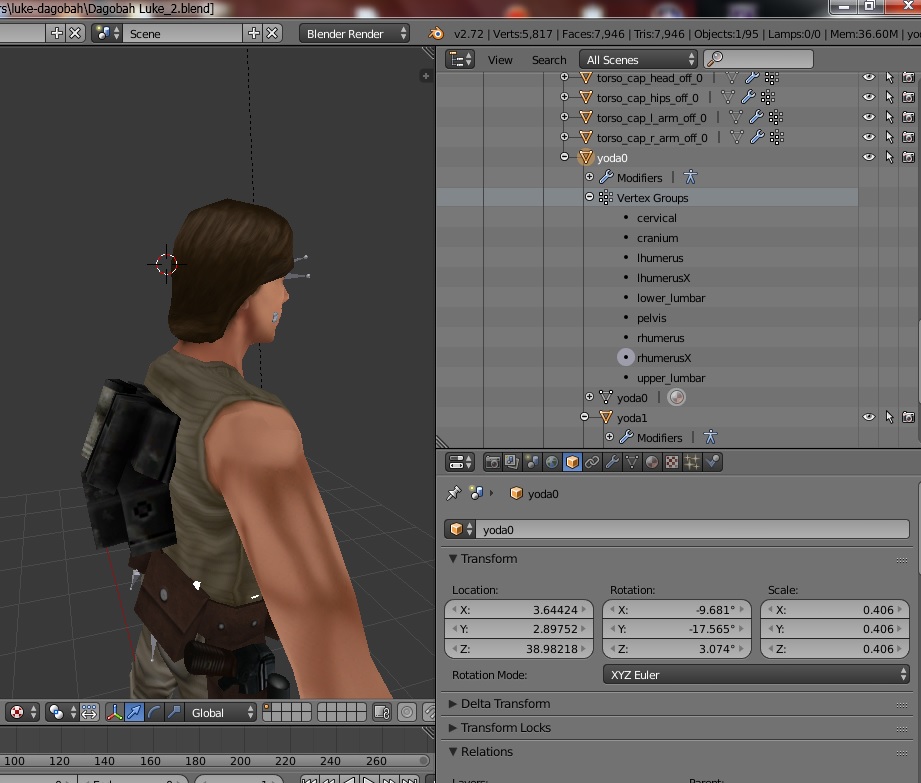This screenshot has width=921, height=783.
Task: Open the Mesh Data triangle tab
Action: (x=632, y=462)
